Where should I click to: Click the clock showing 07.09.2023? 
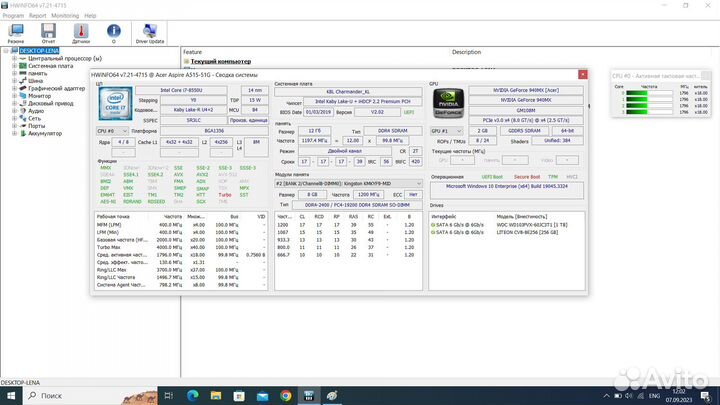pos(679,396)
